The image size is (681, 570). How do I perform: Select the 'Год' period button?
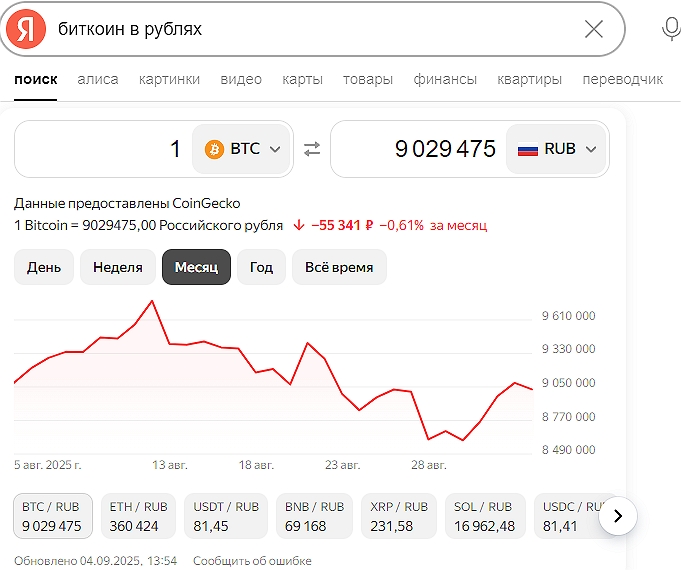(261, 267)
